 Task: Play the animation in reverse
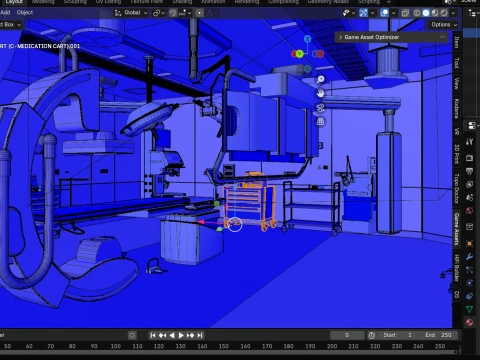[x=172, y=335]
